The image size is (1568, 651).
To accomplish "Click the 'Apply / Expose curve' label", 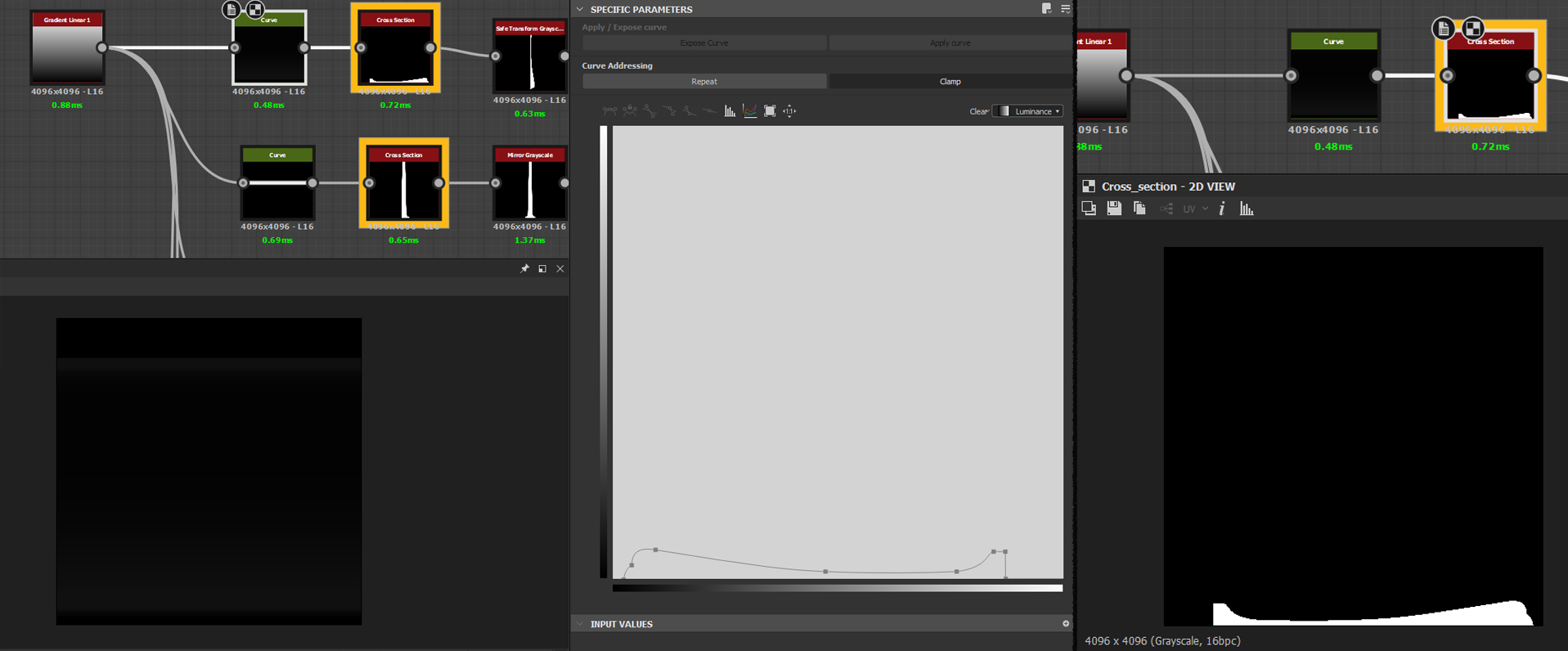I will pos(624,27).
